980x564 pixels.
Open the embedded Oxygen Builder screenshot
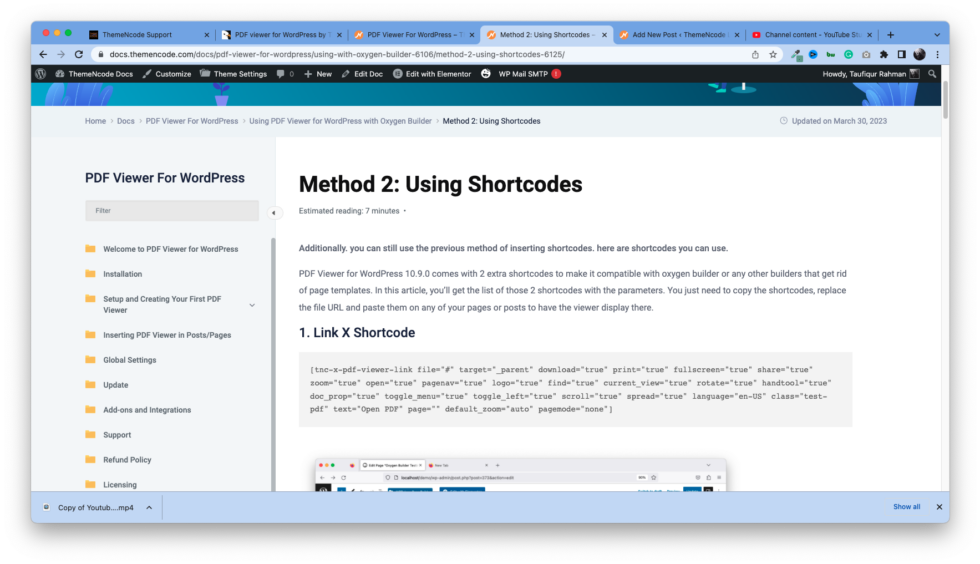(520, 475)
